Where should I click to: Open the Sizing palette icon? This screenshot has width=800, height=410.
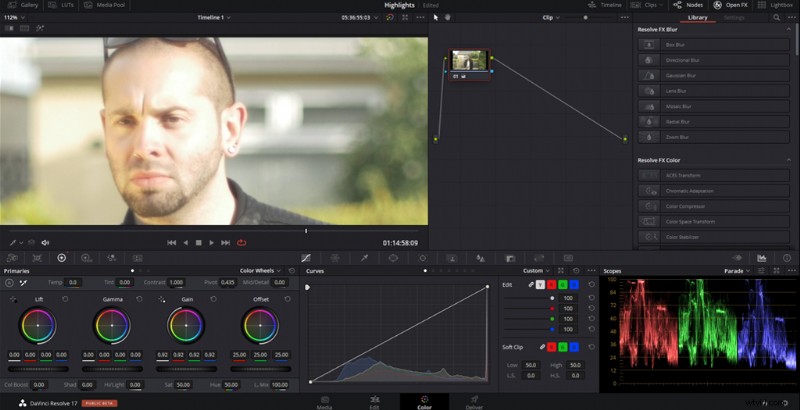pos(539,258)
